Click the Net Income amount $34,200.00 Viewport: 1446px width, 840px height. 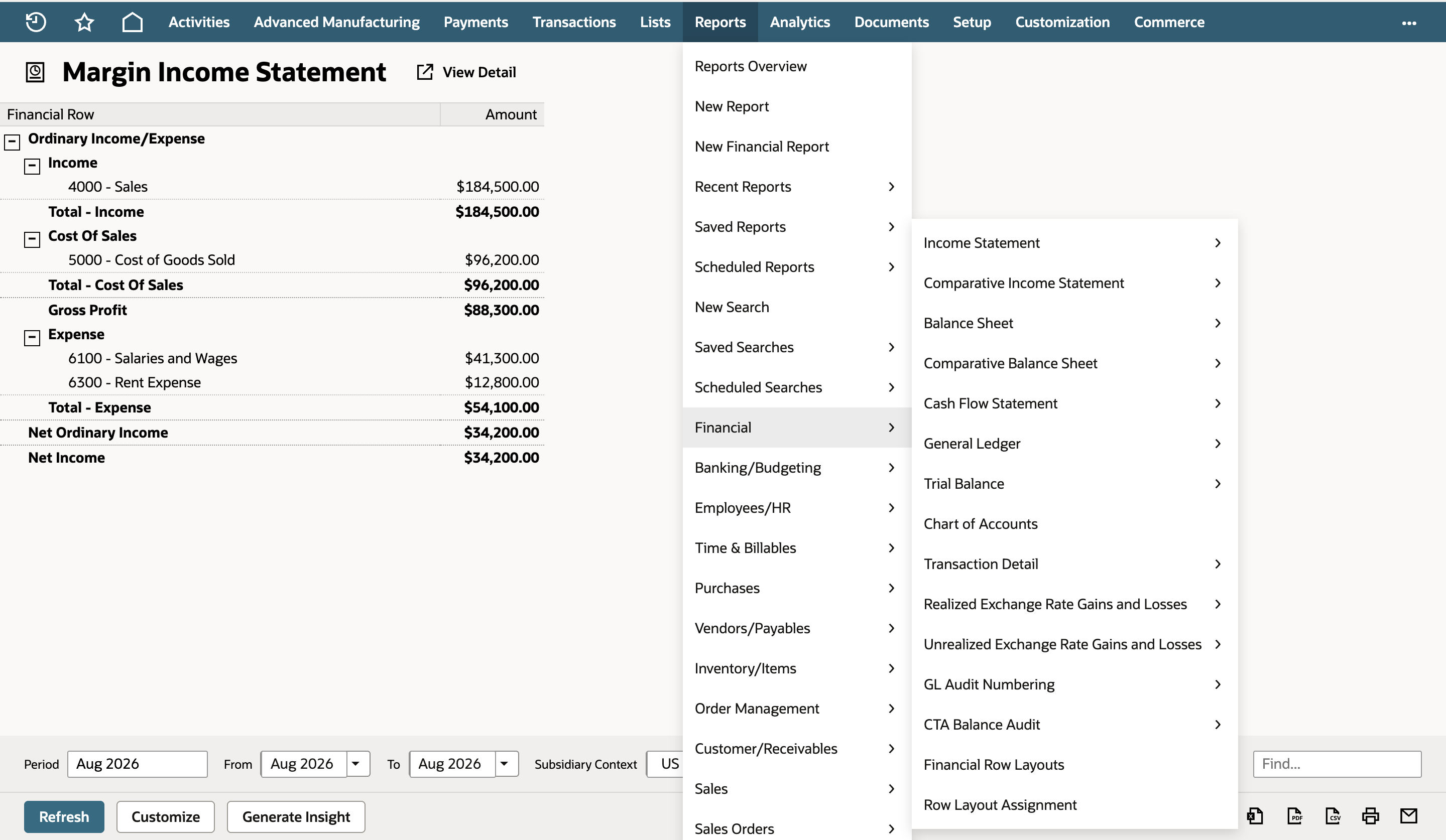click(501, 458)
